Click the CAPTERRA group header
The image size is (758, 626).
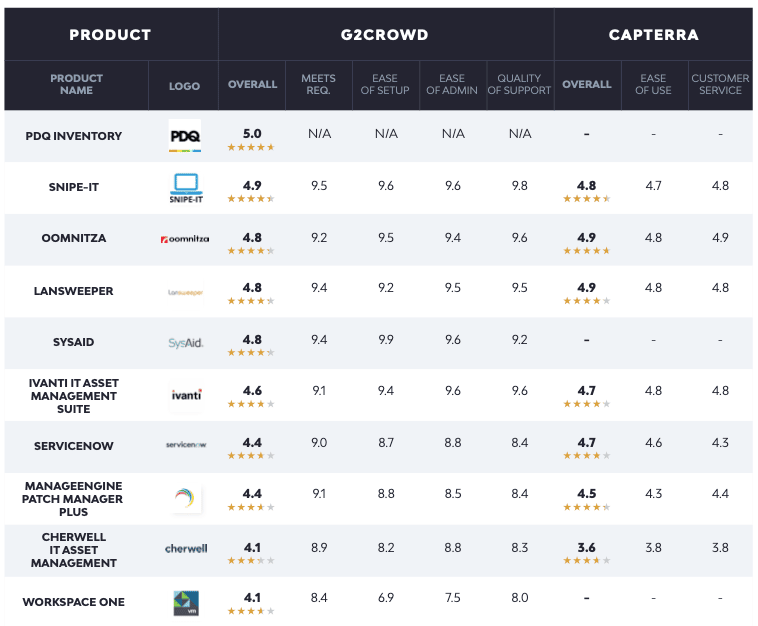(x=654, y=35)
